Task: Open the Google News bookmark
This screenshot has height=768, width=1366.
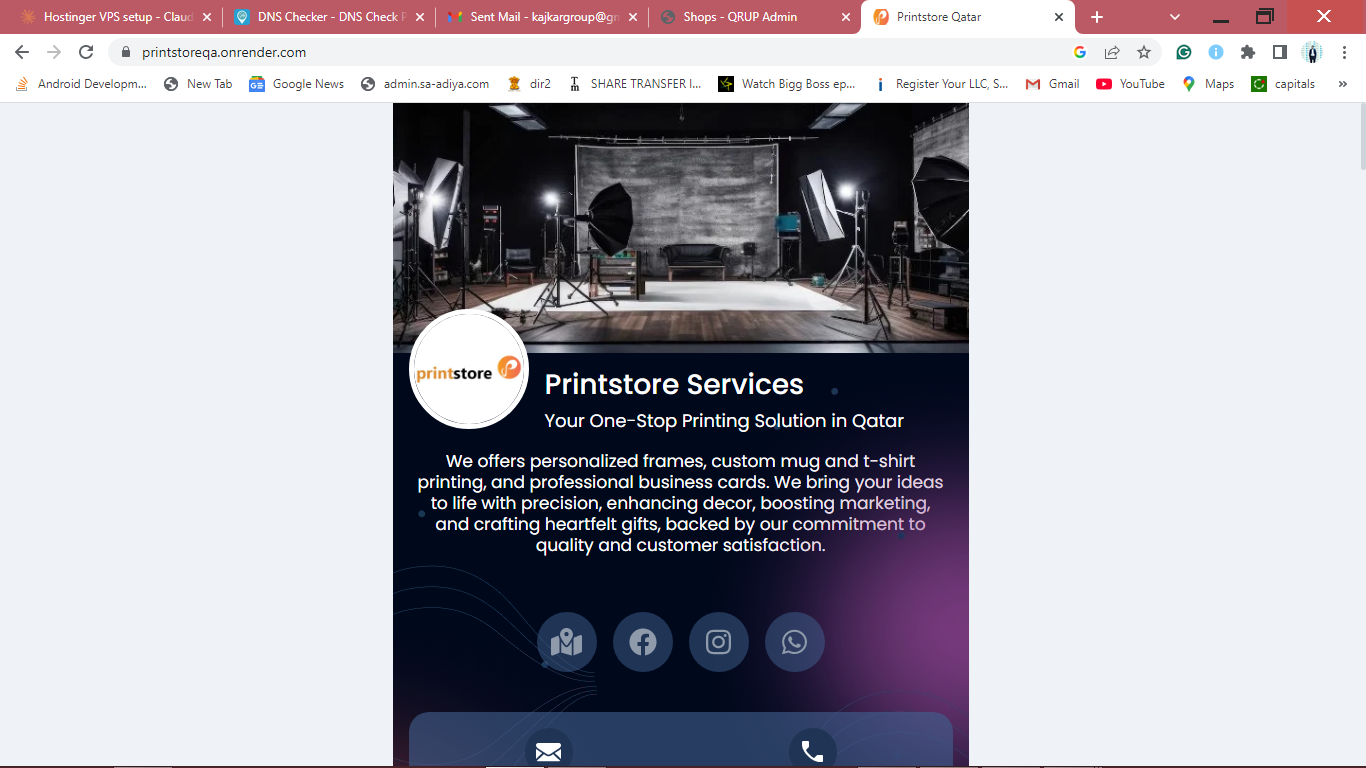Action: [x=297, y=84]
